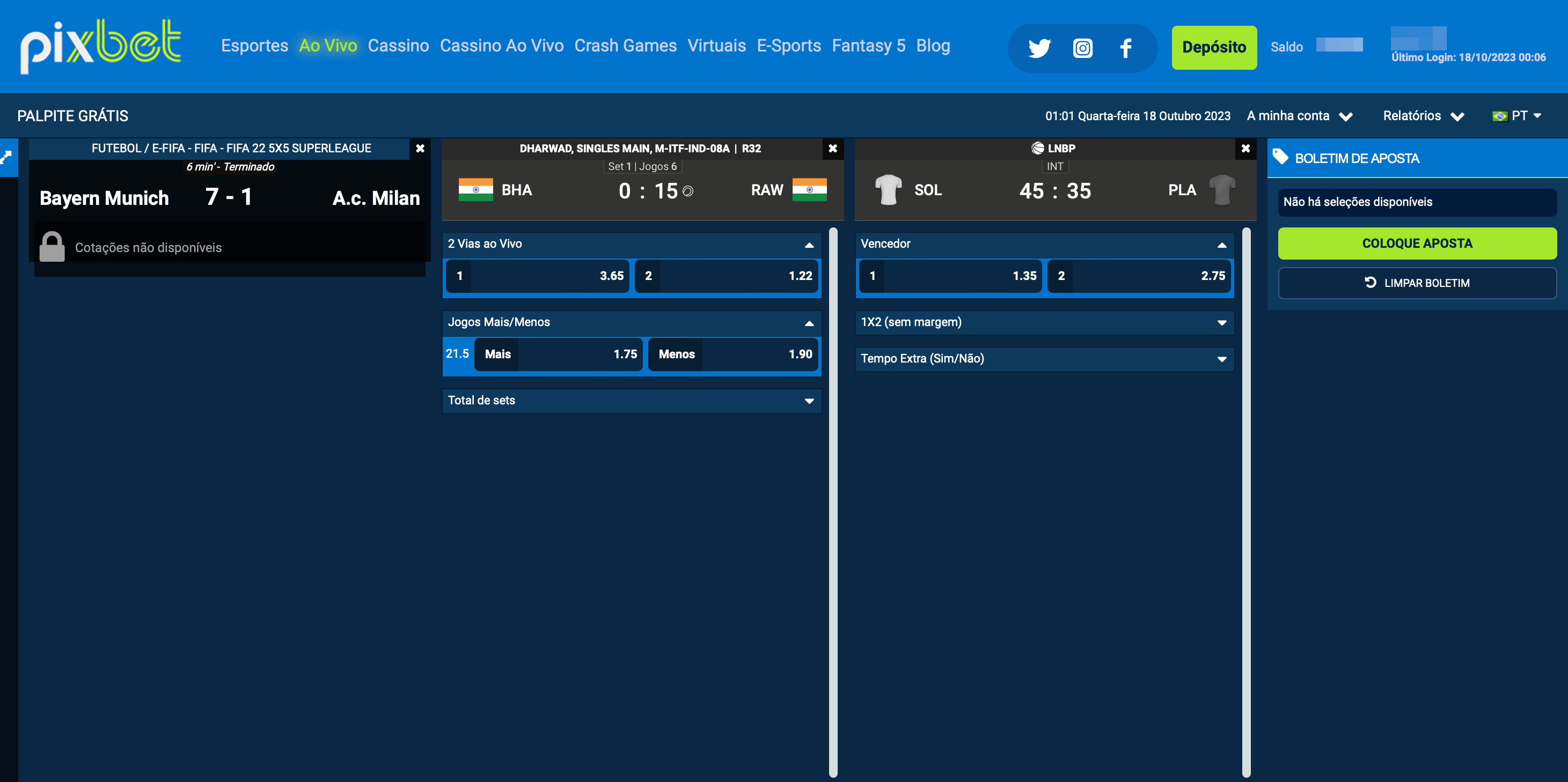Open the Ao Vivo section
This screenshot has height=782, width=1568.
[x=328, y=46]
